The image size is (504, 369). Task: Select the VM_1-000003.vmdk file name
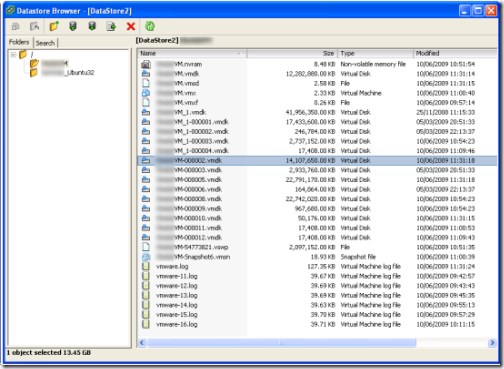(x=192, y=141)
